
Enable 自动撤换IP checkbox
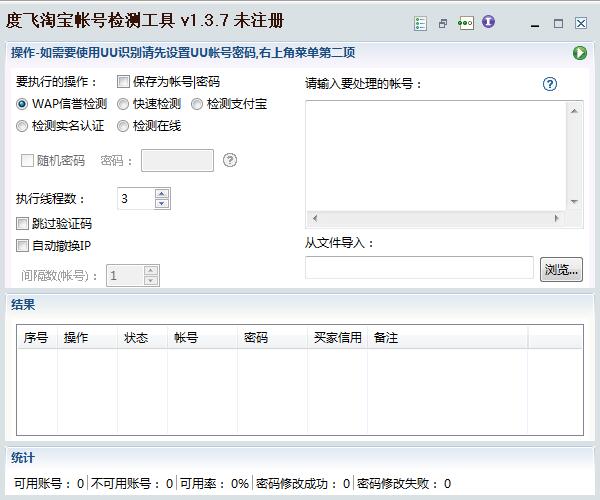coord(22,245)
